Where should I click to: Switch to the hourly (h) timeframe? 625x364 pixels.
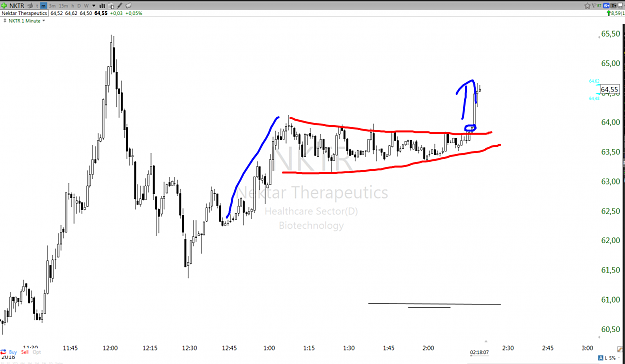[x=73, y=6]
